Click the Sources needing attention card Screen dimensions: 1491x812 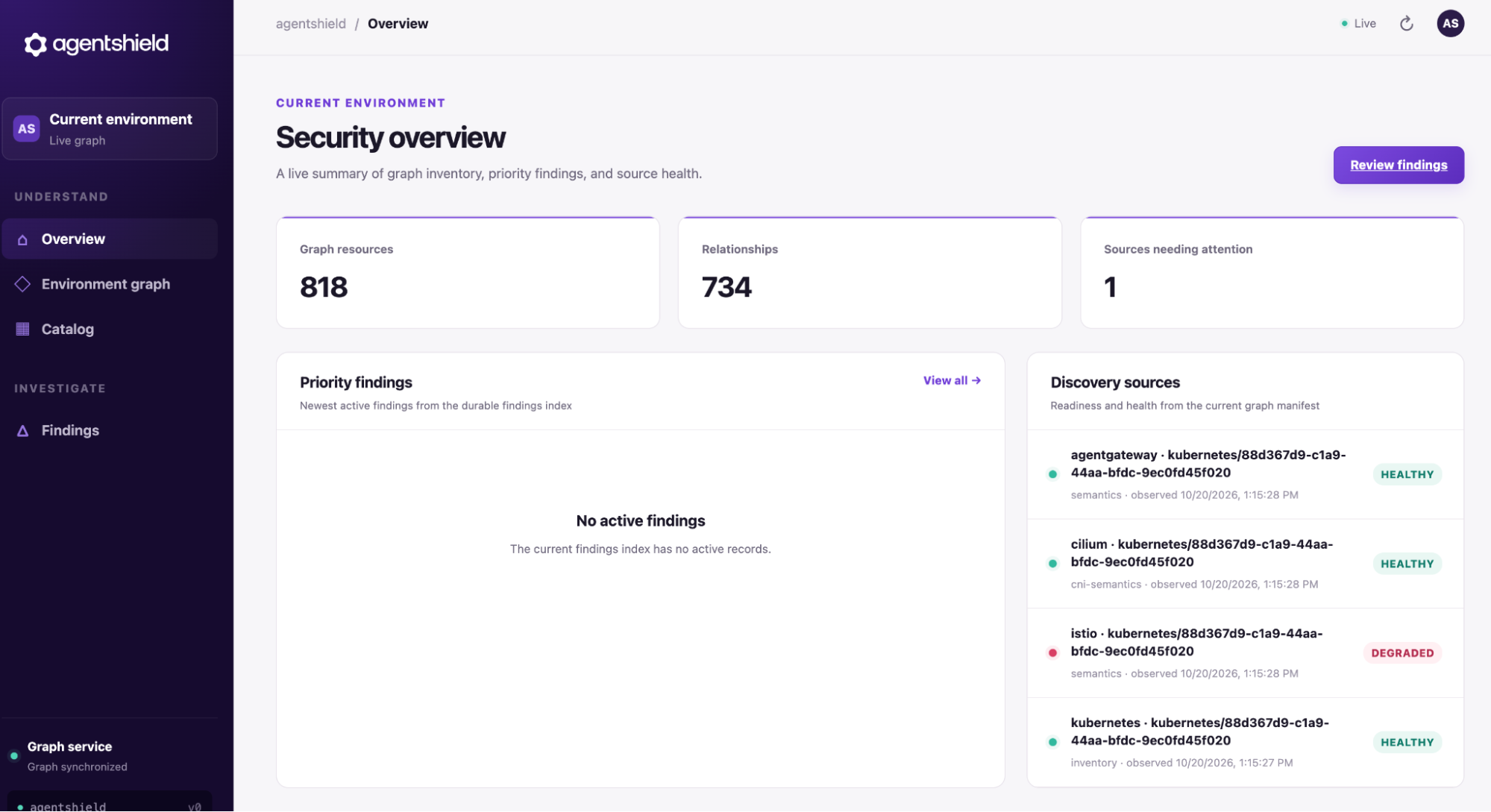tap(1272, 272)
